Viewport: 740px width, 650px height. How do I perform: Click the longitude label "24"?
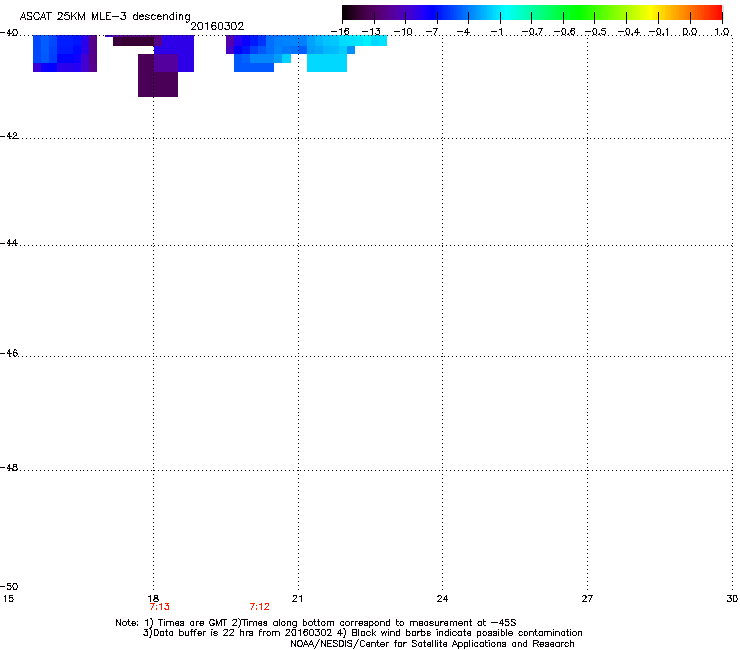click(442, 599)
